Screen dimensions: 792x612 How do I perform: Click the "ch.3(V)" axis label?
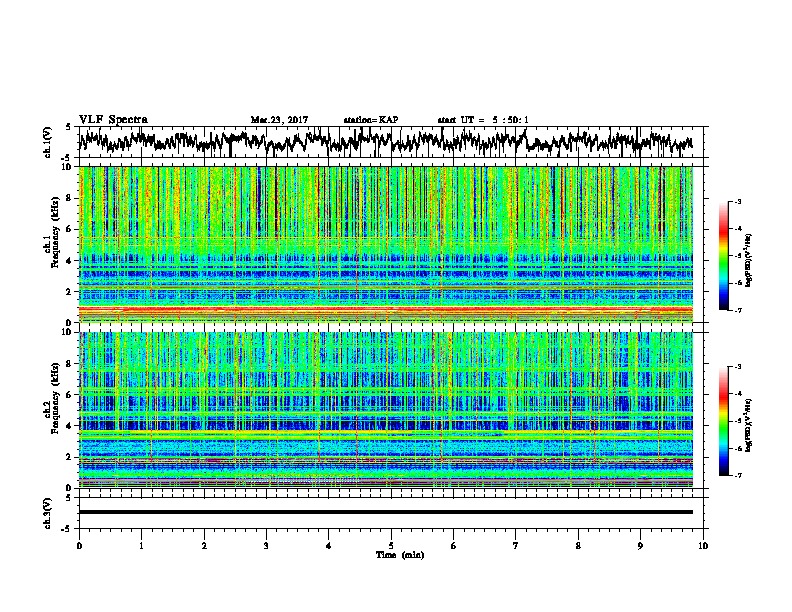pos(47,513)
